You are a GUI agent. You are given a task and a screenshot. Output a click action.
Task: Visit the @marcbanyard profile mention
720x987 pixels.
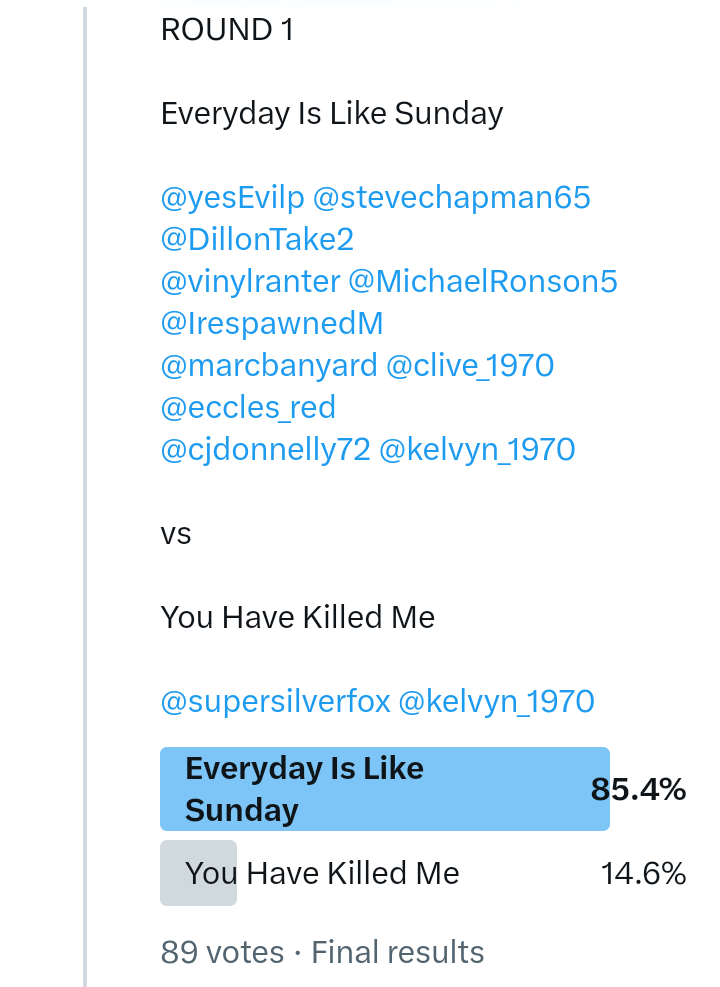pyautogui.click(x=269, y=366)
